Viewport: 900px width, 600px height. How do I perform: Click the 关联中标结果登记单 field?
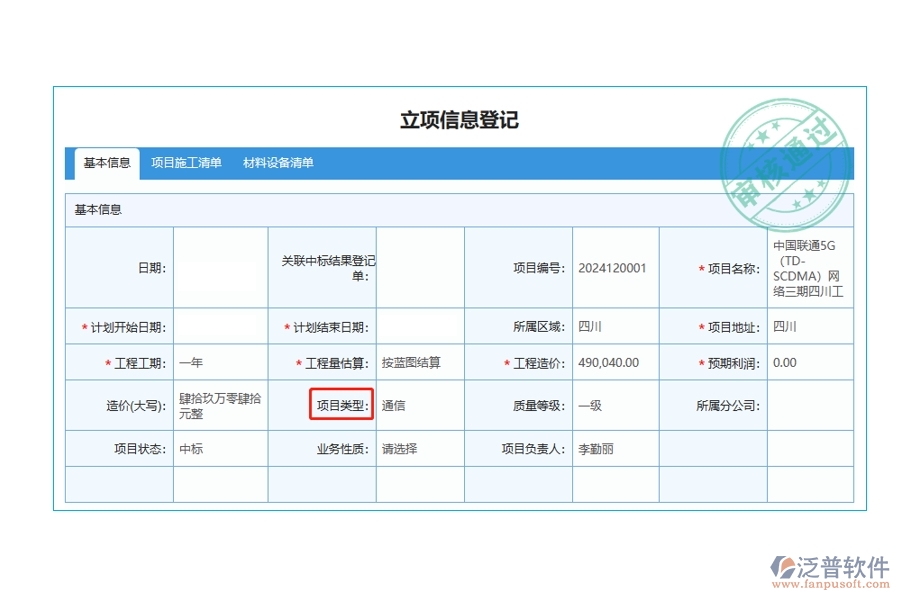pyautogui.click(x=419, y=266)
